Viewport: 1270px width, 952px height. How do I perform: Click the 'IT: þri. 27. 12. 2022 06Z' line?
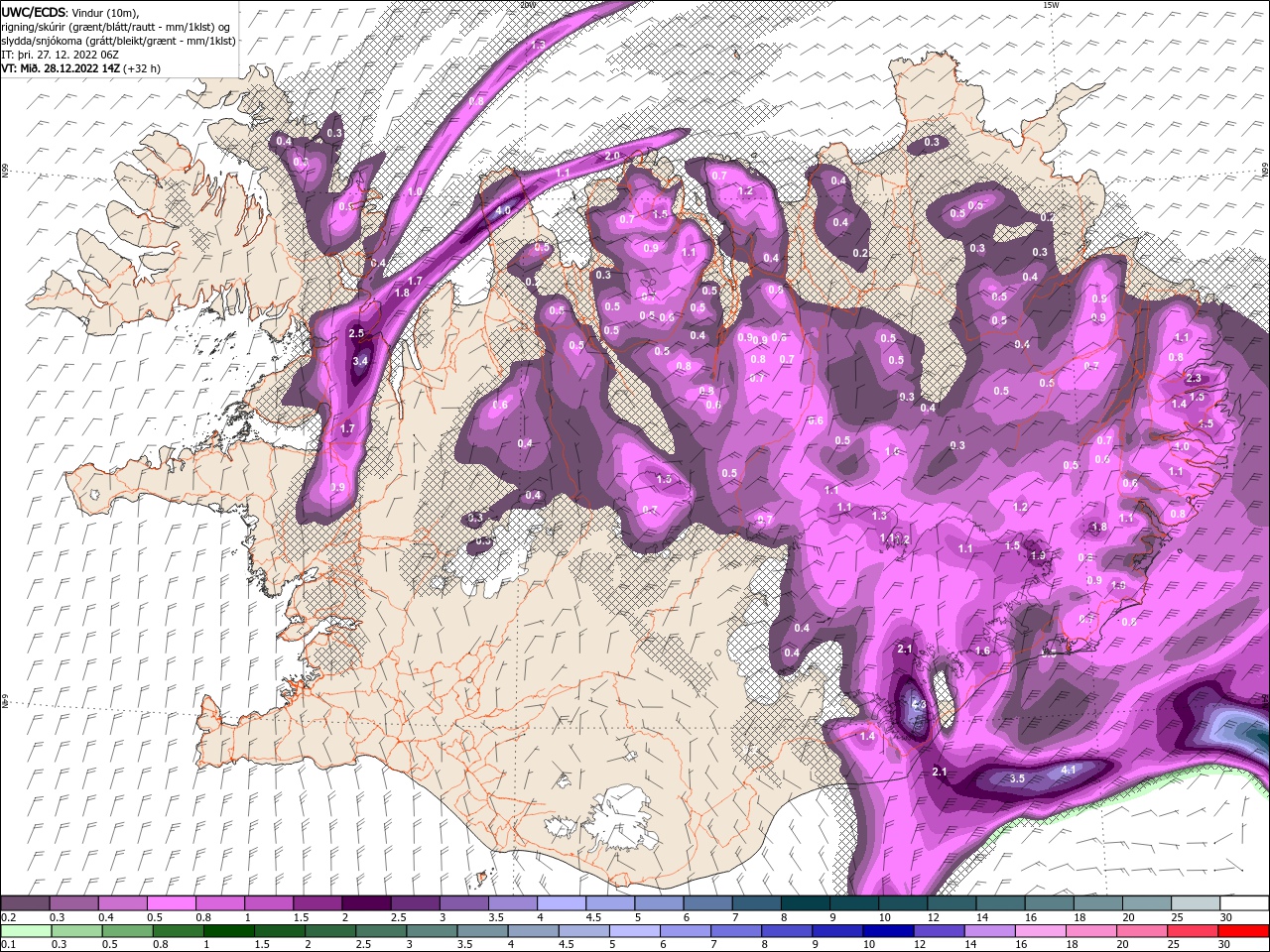(60, 55)
